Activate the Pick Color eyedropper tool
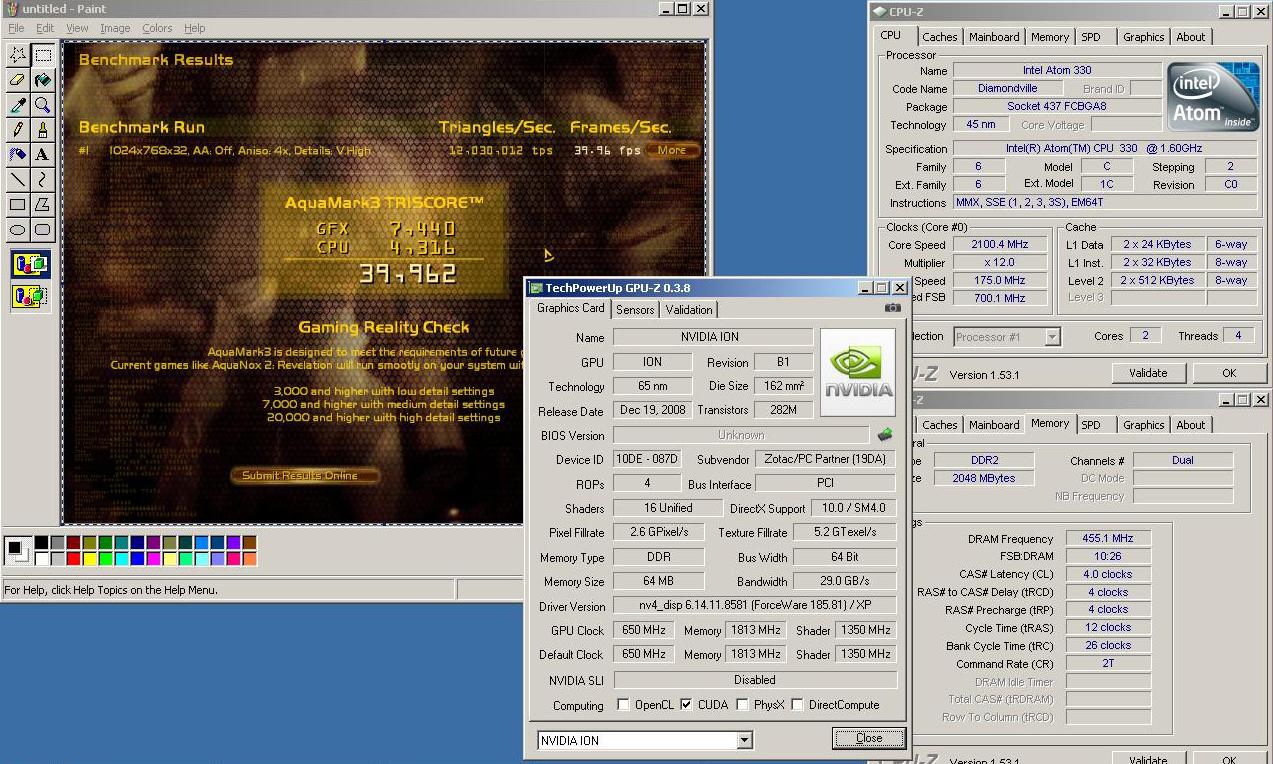Image resolution: width=1273 pixels, height=764 pixels. pyautogui.click(x=17, y=105)
